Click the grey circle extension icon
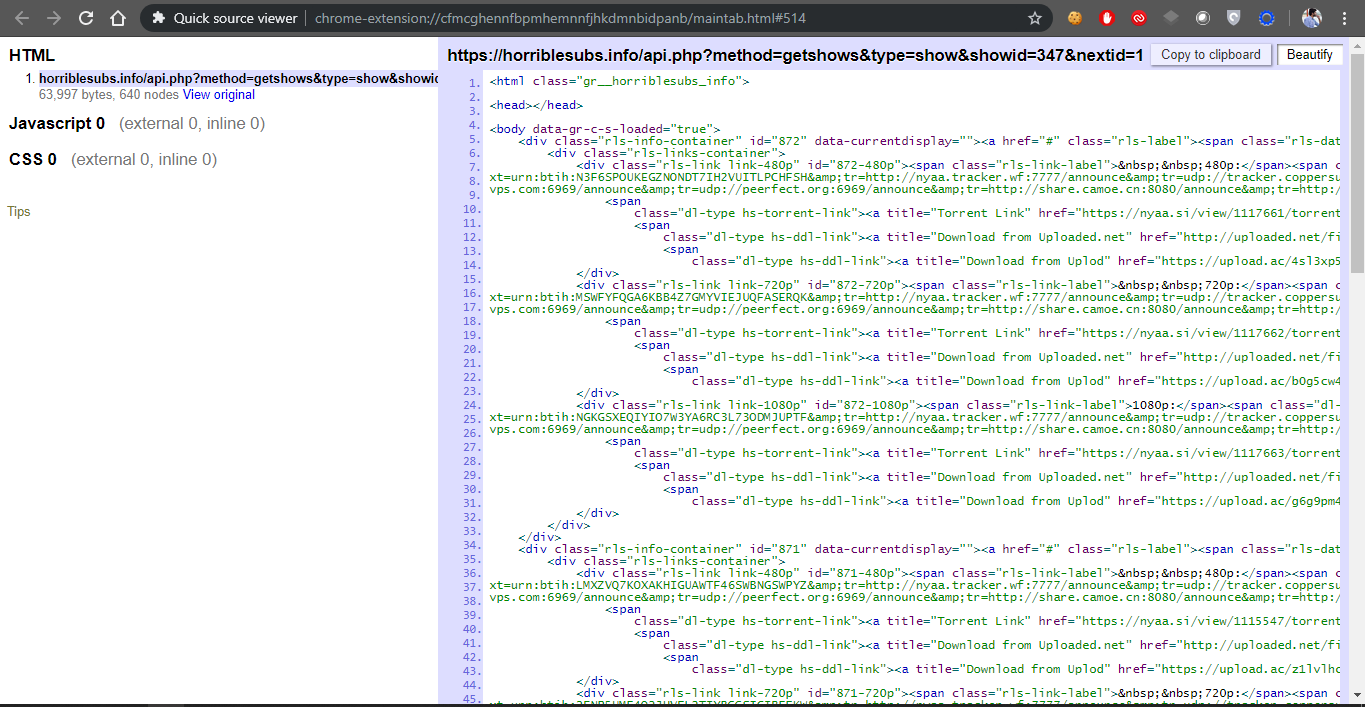The height and width of the screenshot is (707, 1365). coord(1202,18)
